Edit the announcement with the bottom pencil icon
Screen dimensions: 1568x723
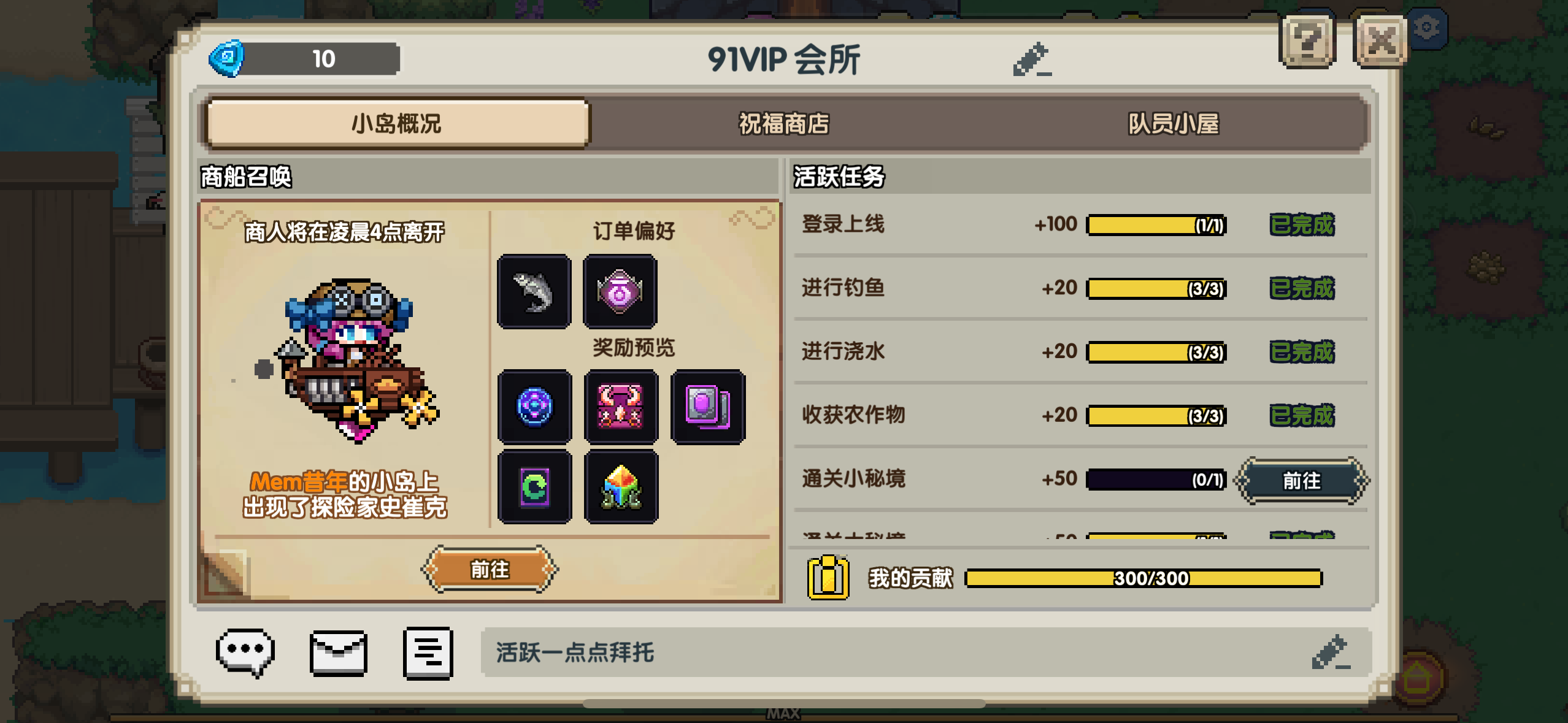(x=1330, y=652)
